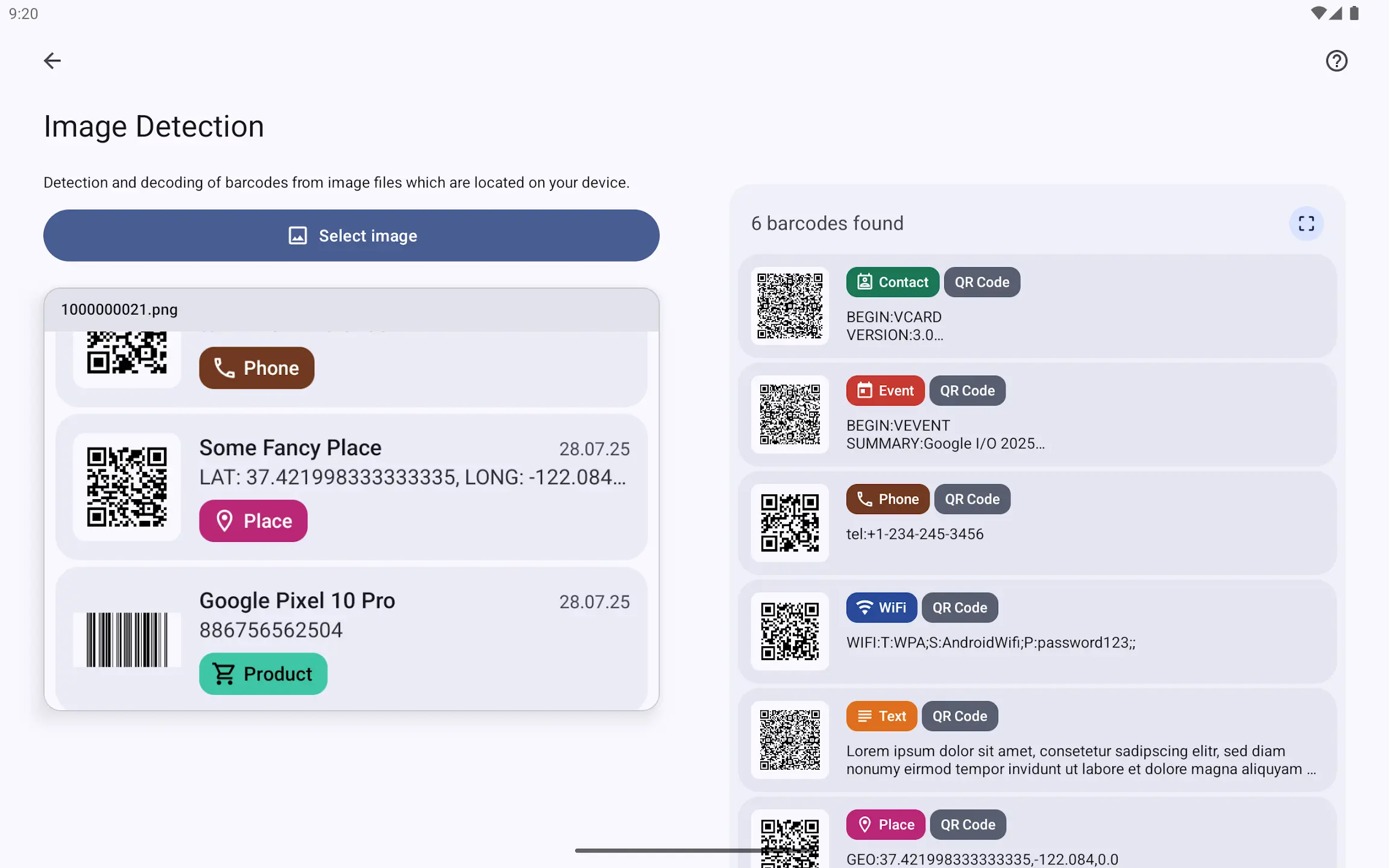This screenshot has width=1389, height=868.
Task: Click tel:+1-234-245-3456 text
Action: (915, 534)
